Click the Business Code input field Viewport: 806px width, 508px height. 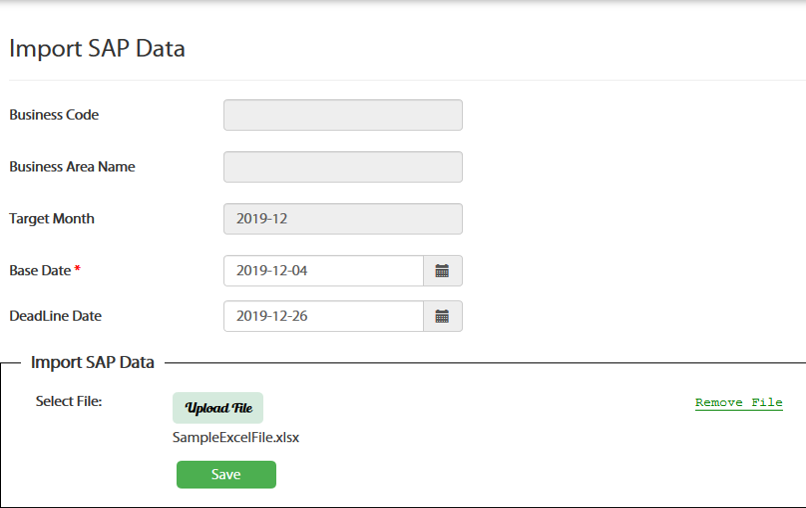point(343,115)
